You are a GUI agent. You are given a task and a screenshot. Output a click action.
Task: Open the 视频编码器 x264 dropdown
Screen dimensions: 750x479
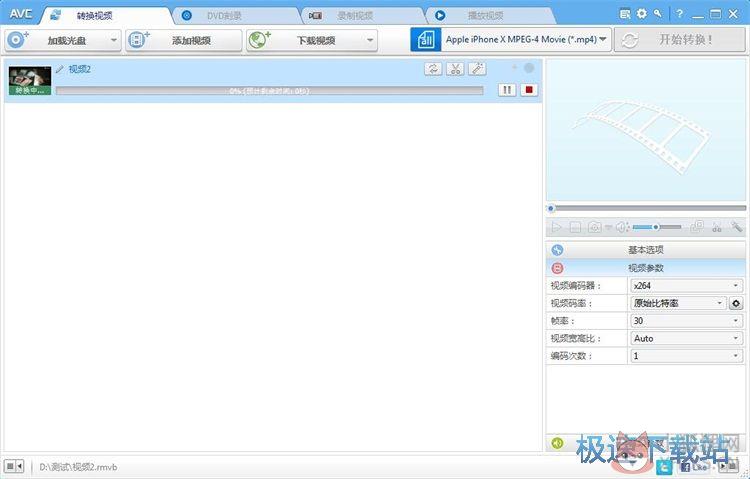click(x=686, y=286)
